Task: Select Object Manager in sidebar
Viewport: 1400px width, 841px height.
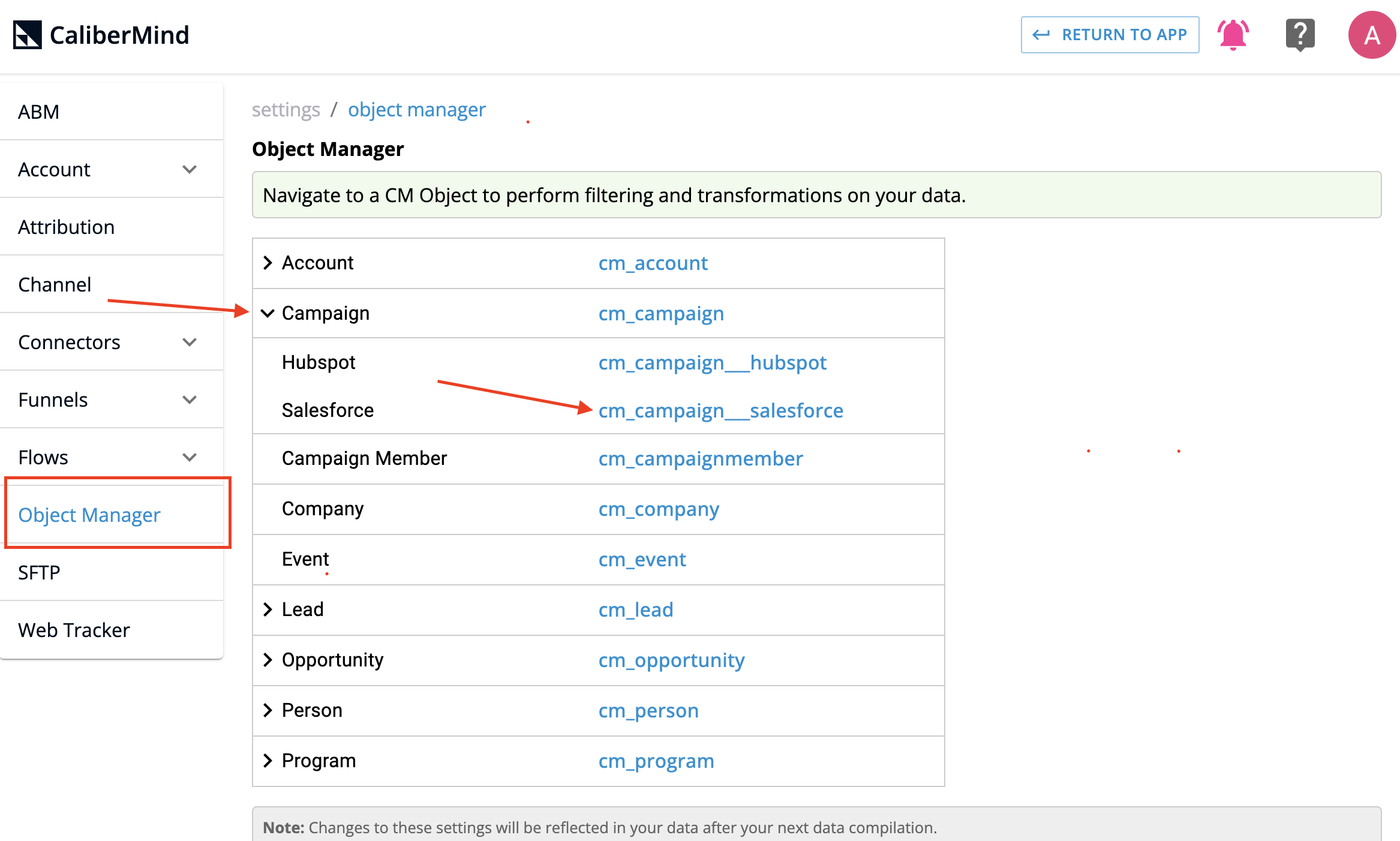Action: tap(89, 515)
